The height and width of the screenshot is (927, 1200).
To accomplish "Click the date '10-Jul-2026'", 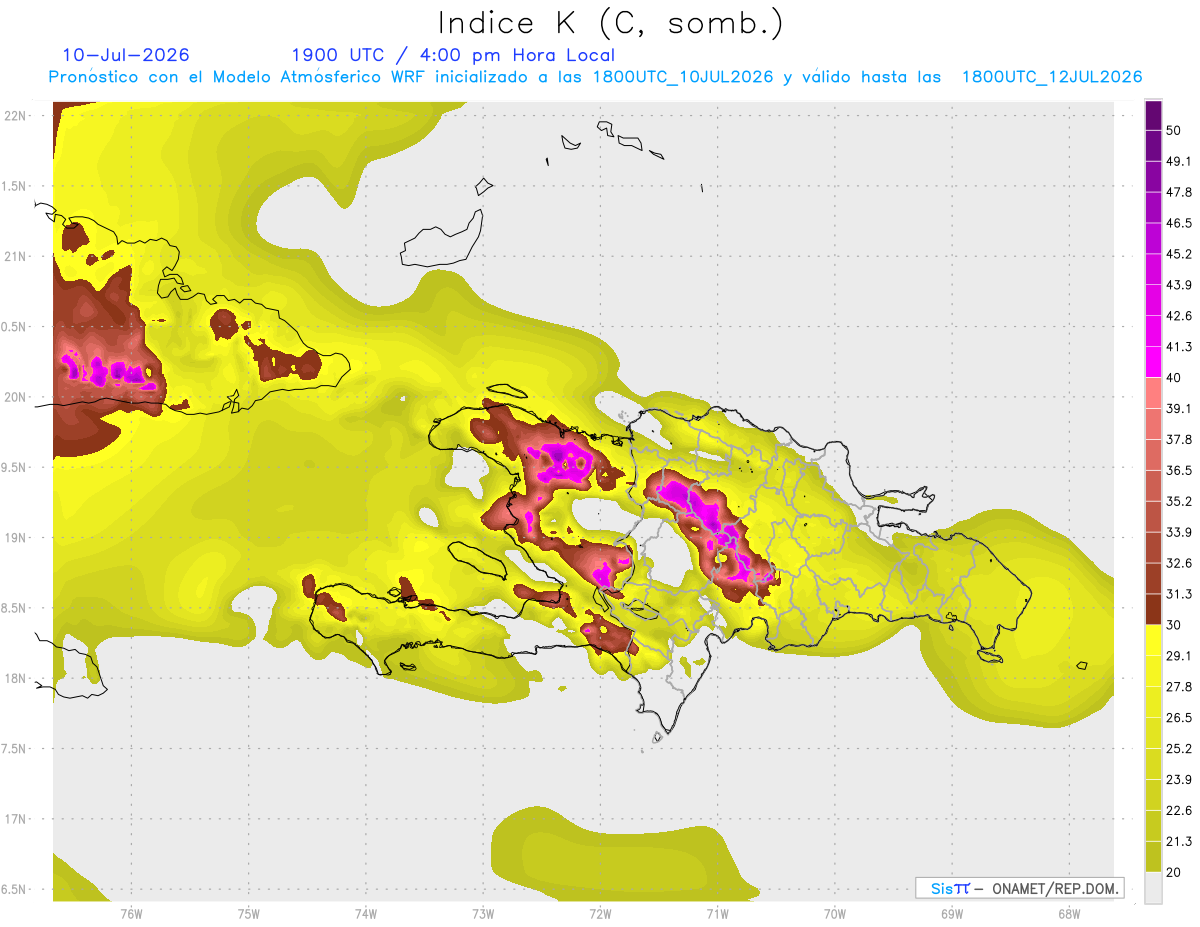I will coord(126,55).
